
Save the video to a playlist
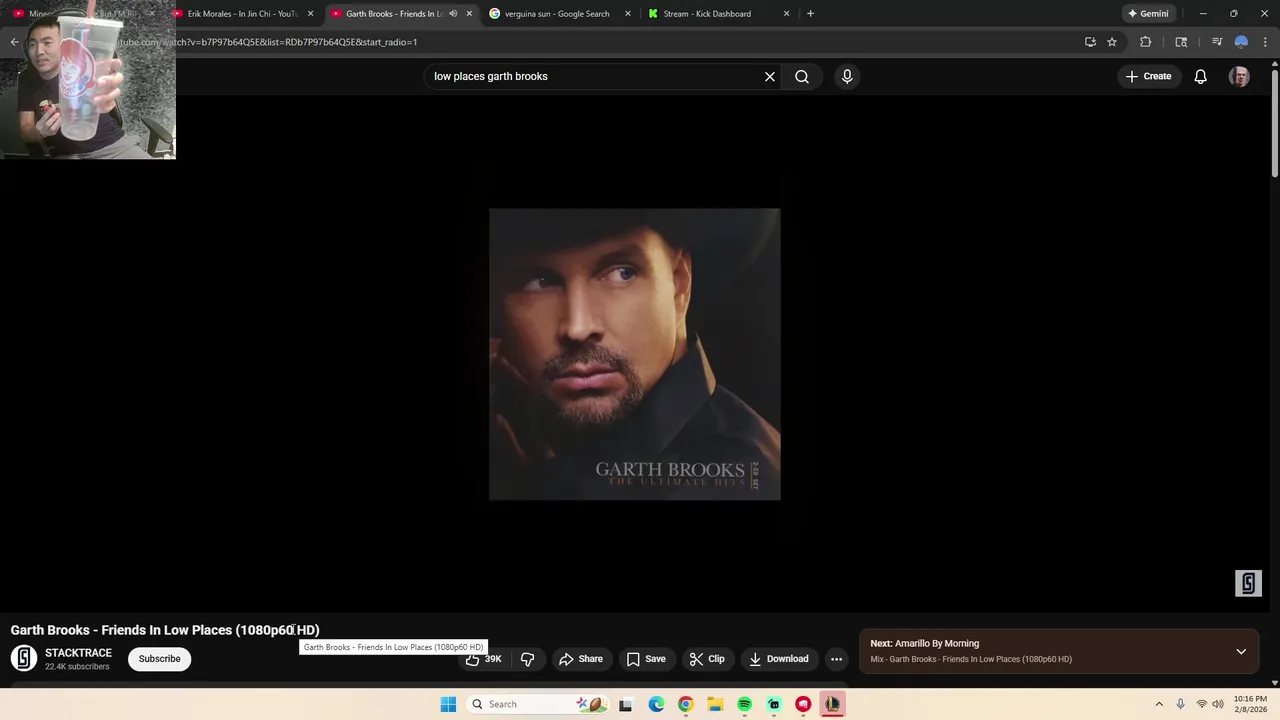646,659
